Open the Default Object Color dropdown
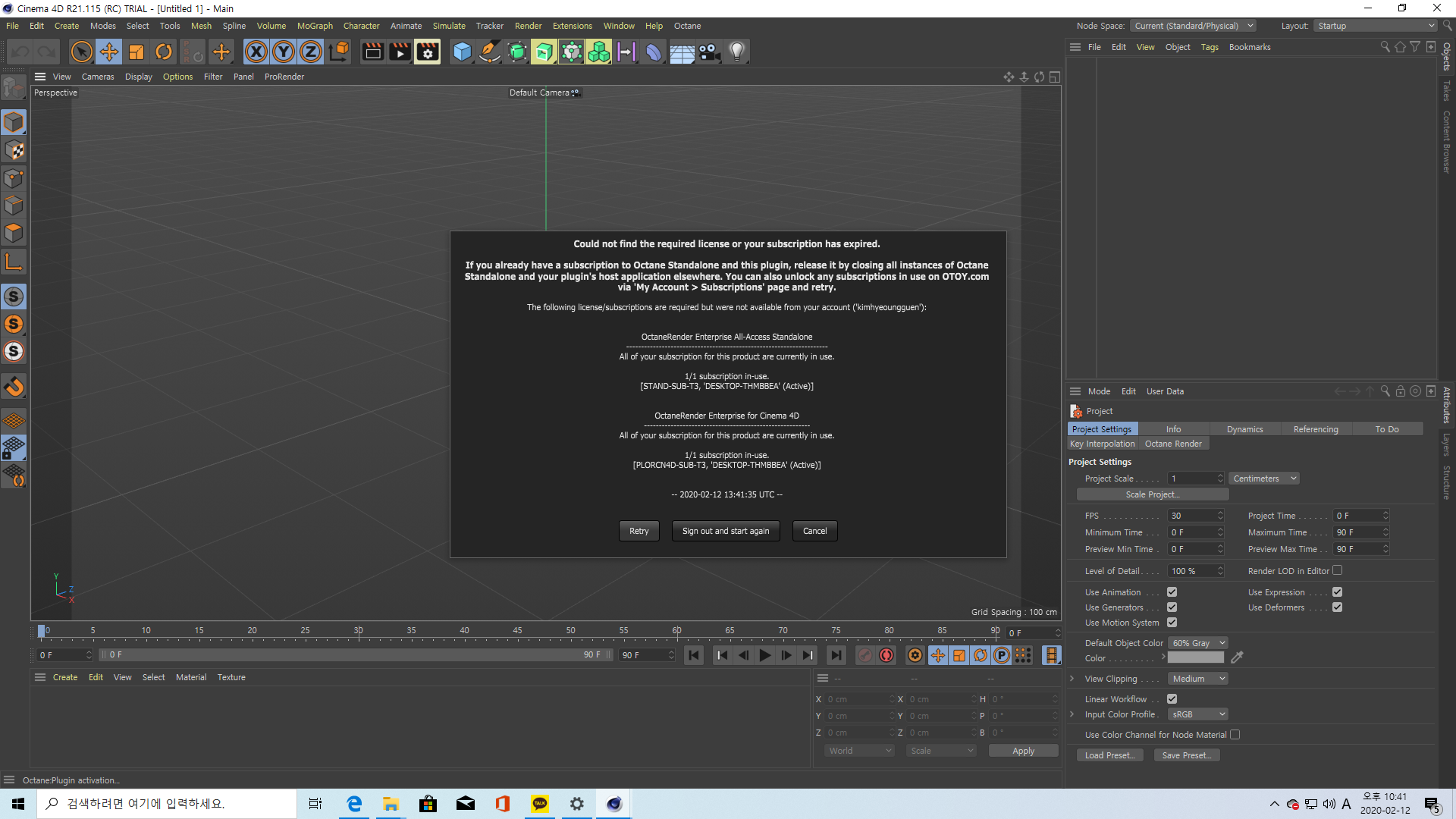This screenshot has height=819, width=1456. [1197, 643]
